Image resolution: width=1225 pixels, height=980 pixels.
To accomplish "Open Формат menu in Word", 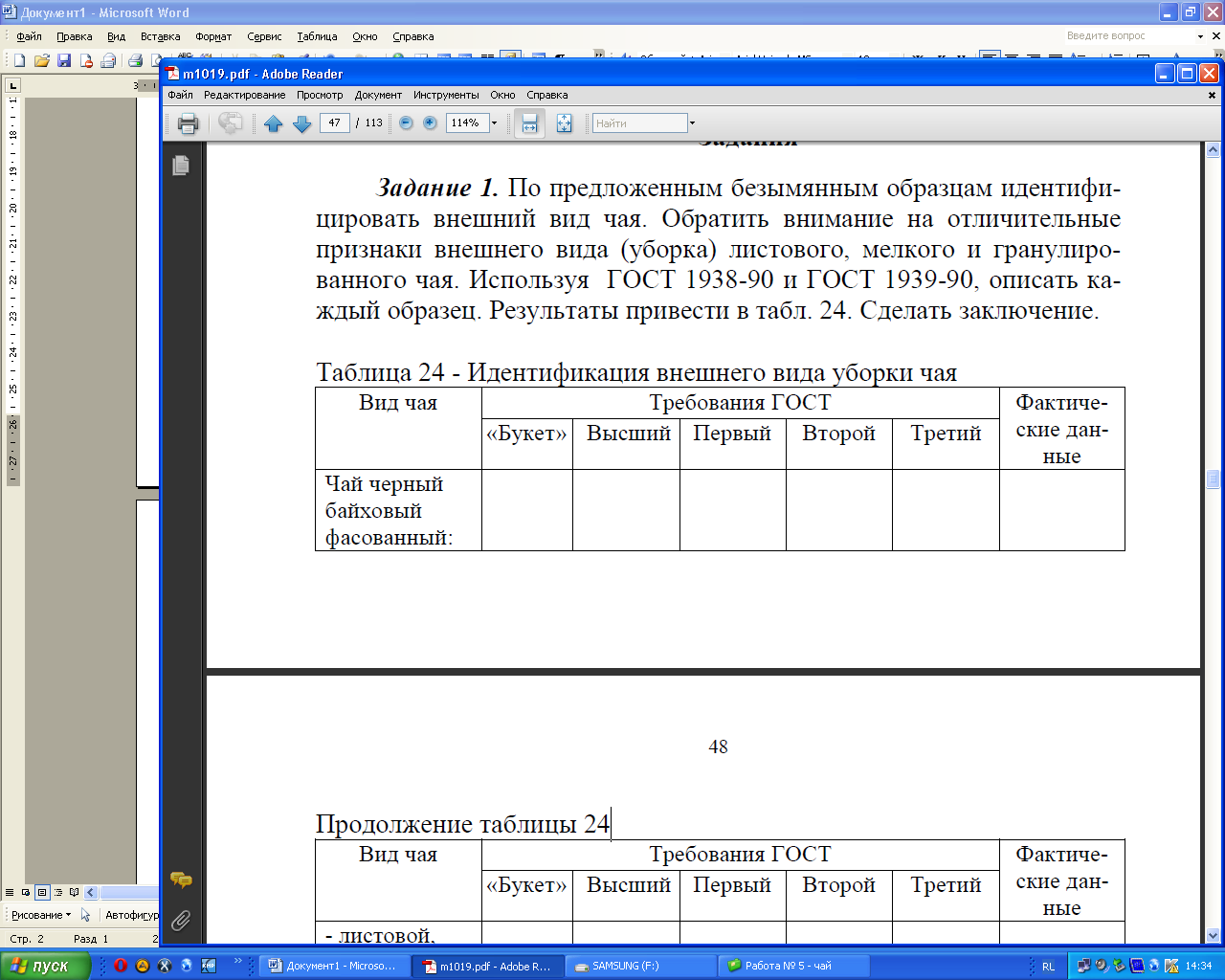I will click(213, 36).
